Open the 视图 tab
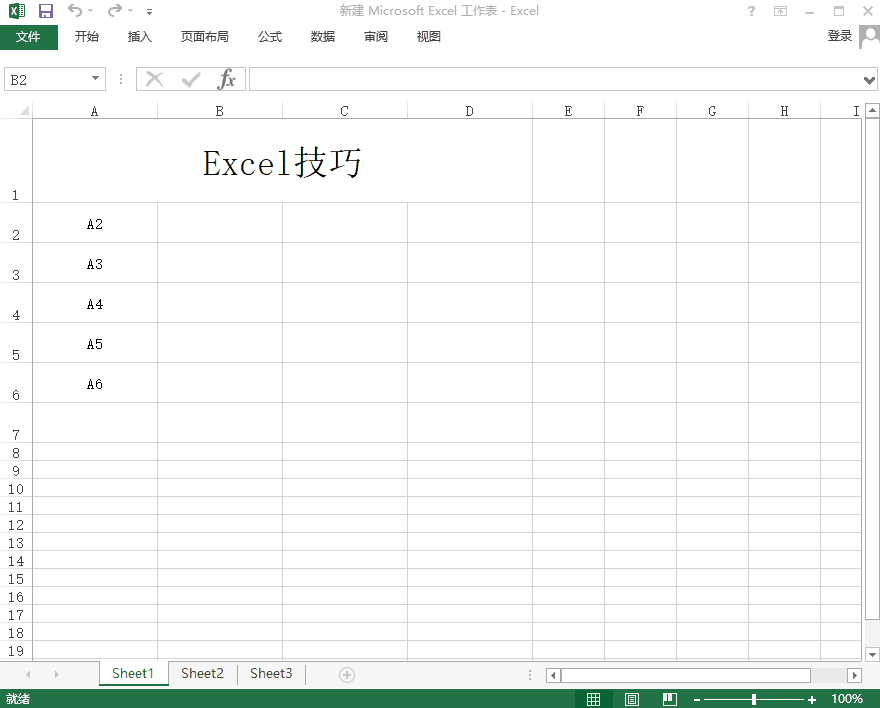This screenshot has width=880, height=708. (429, 37)
